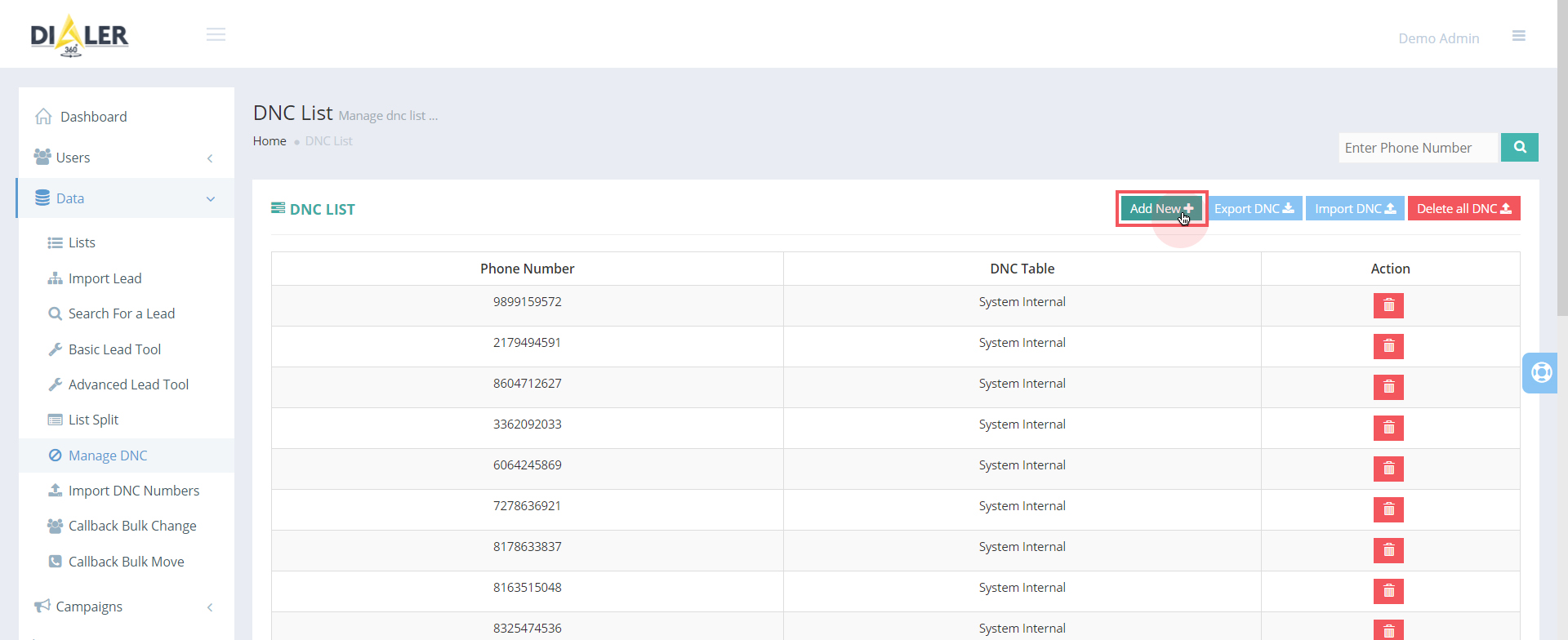Expand the Campaigns menu chevron
This screenshot has width=1568, height=640.
[210, 607]
